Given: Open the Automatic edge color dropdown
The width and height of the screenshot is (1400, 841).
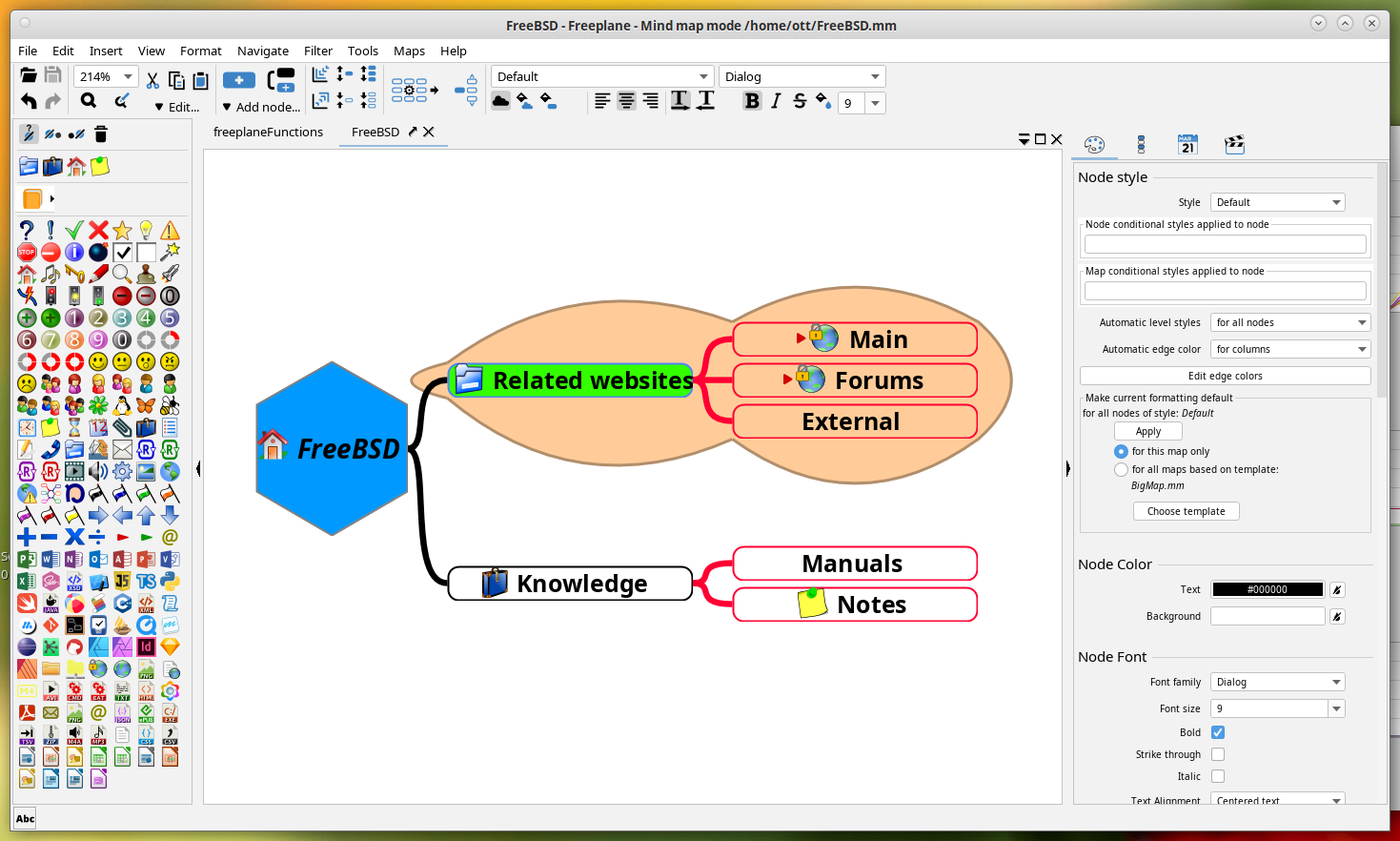Looking at the screenshot, I should (1290, 349).
